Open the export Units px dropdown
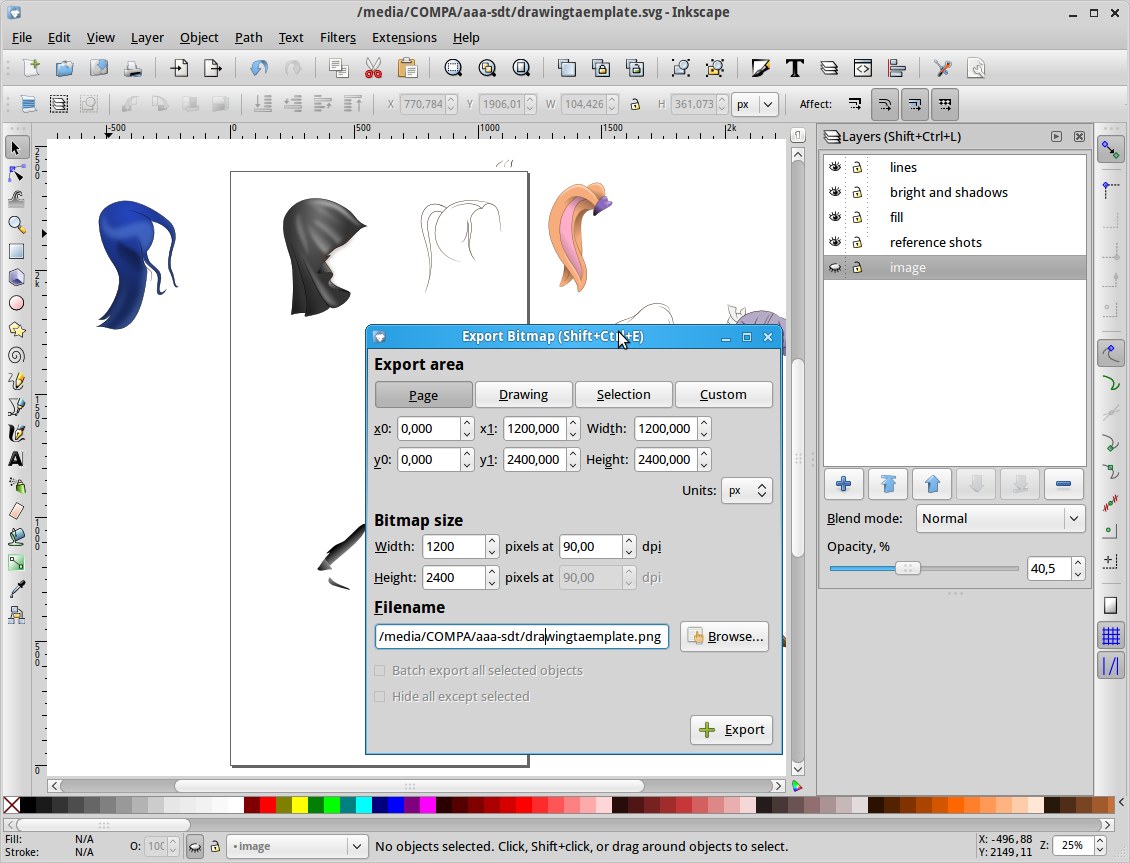Viewport: 1130px width, 863px height. (x=747, y=490)
